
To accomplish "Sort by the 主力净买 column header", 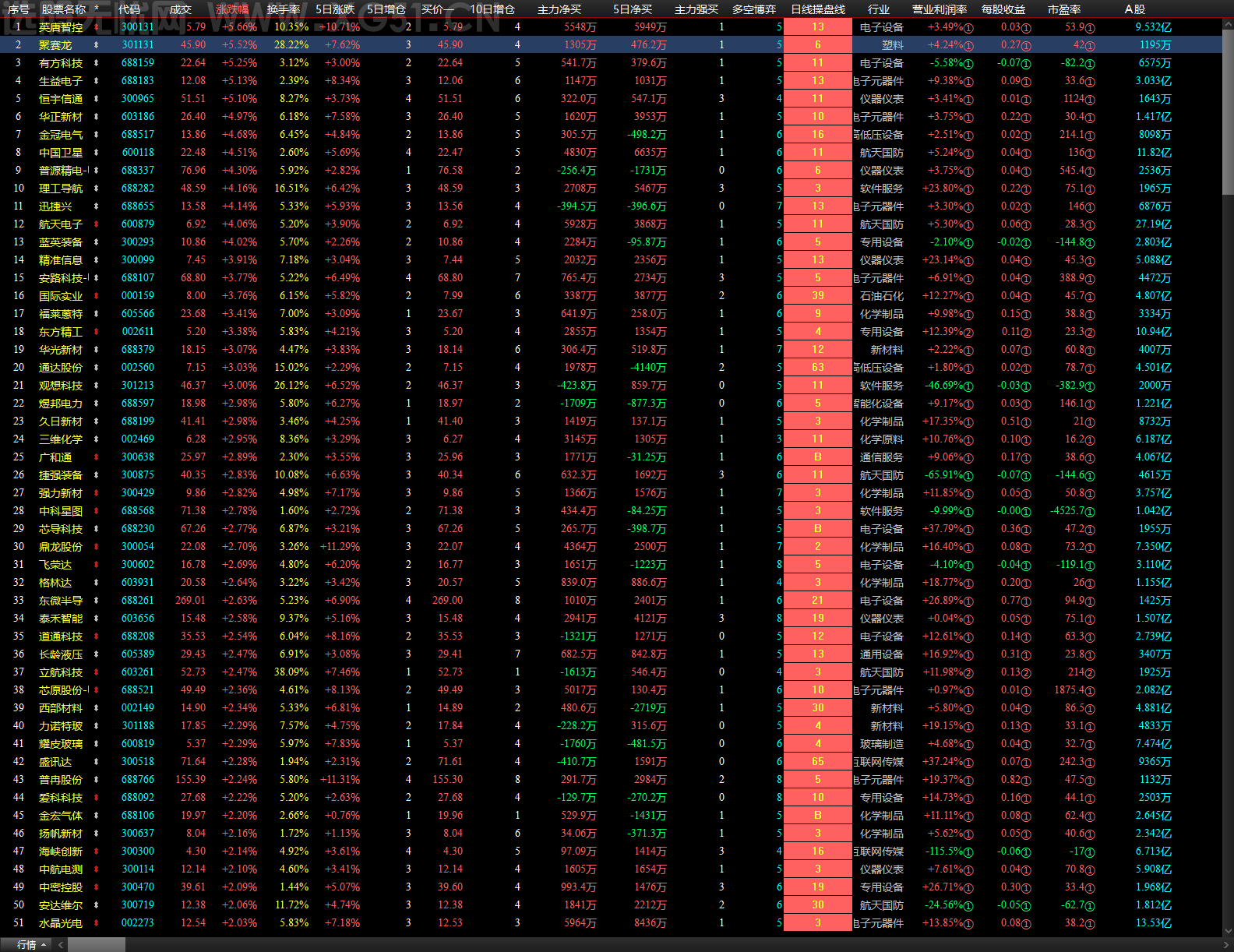I will pos(559,9).
